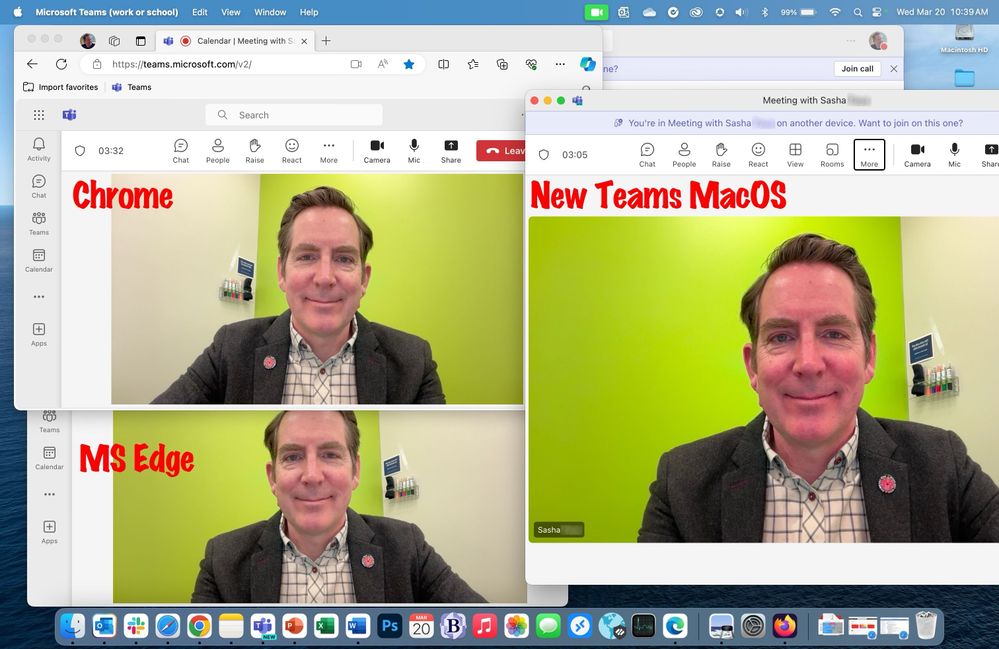Toggle Mic in New Teams MacOS window
The image size is (999, 649).
click(x=954, y=155)
